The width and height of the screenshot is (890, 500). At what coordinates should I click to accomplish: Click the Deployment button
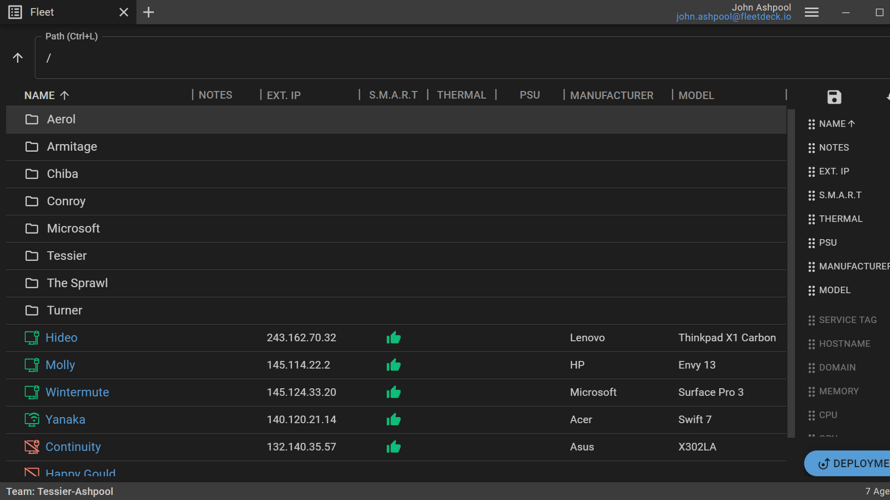(x=848, y=463)
